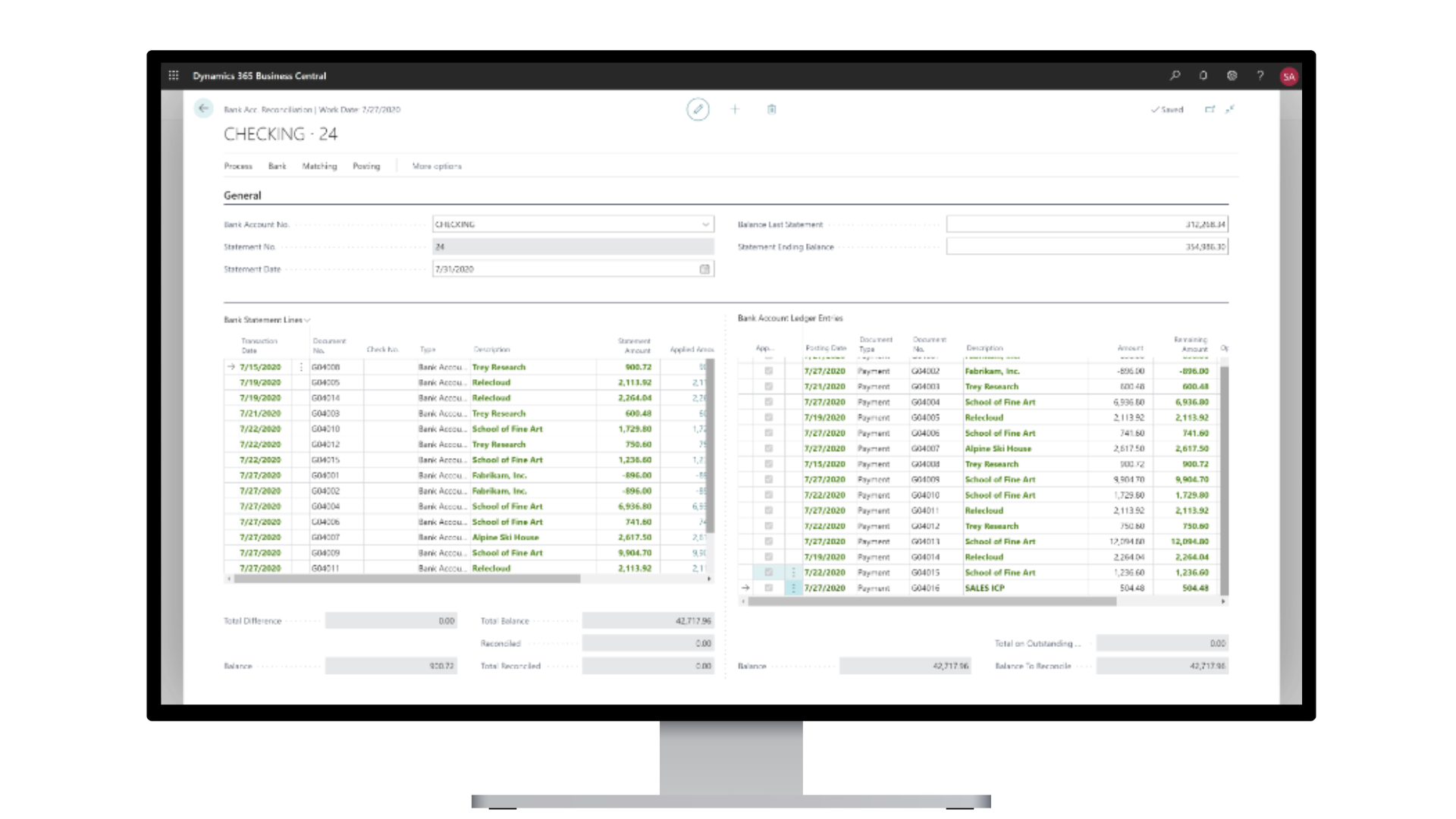Check the applied box for G04016 SALES ICP
This screenshot has height=819, width=1456.
pyautogui.click(x=768, y=588)
